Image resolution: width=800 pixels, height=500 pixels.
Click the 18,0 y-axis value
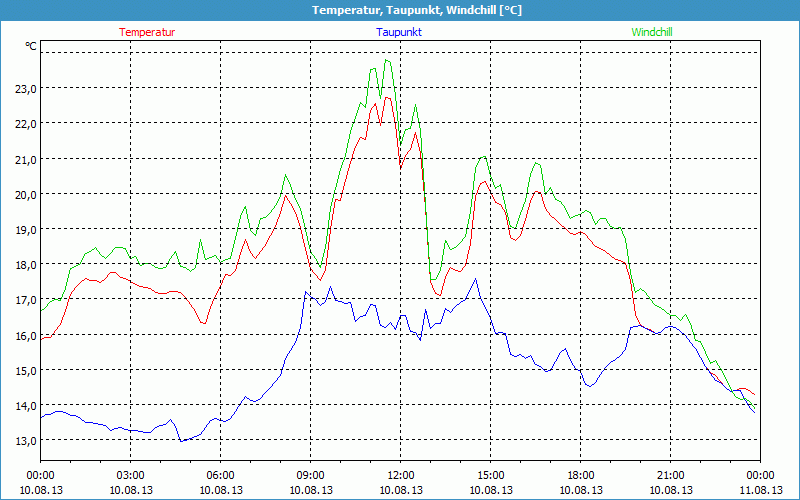coord(26,265)
